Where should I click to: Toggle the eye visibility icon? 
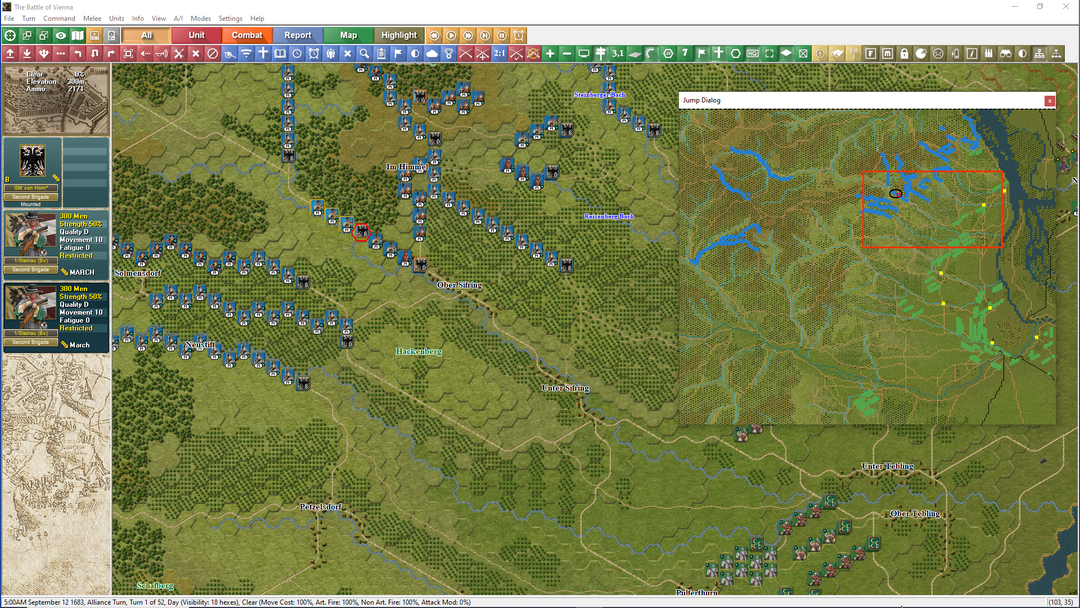click(61, 35)
